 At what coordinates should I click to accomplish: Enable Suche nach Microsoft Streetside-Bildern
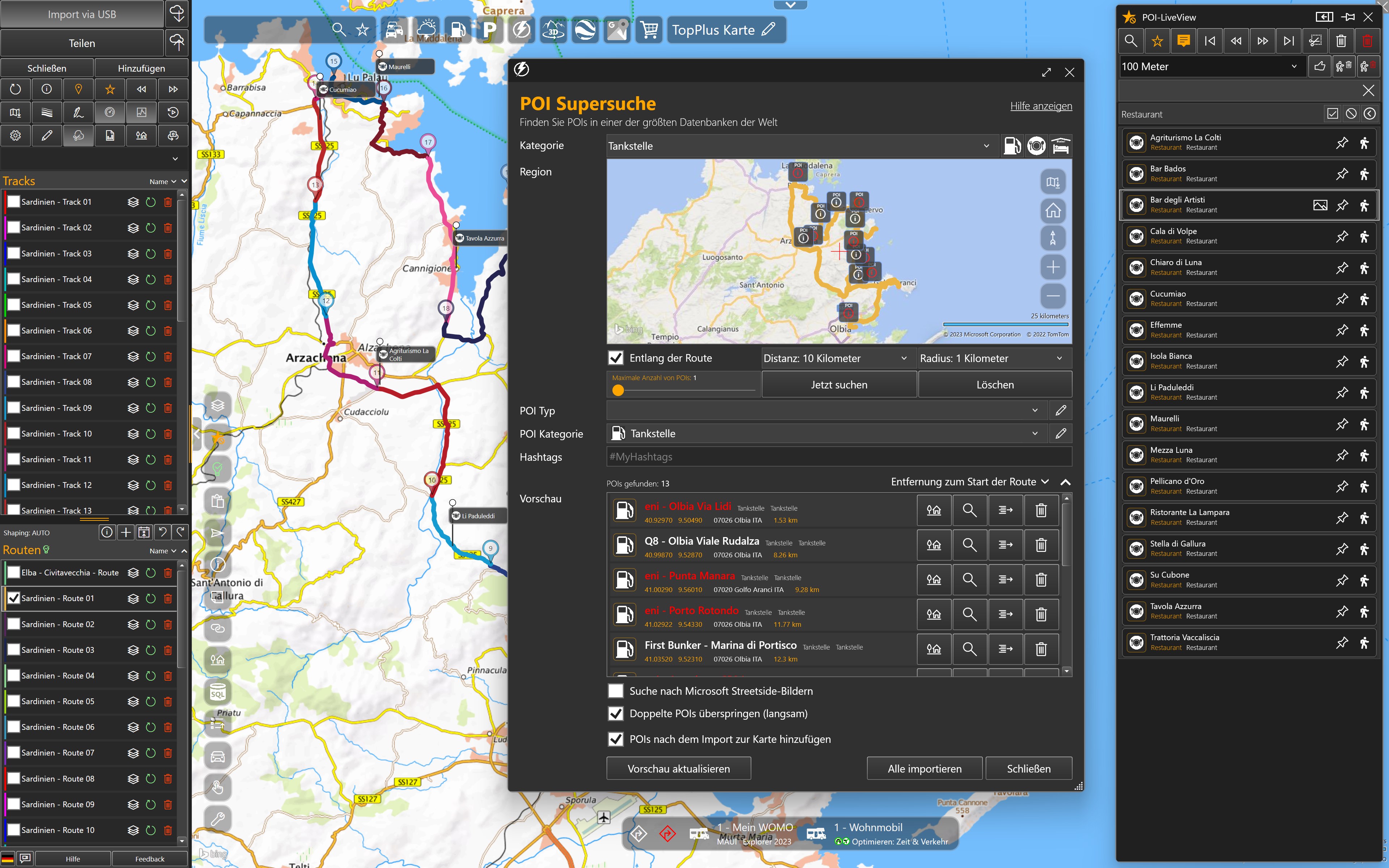(616, 691)
